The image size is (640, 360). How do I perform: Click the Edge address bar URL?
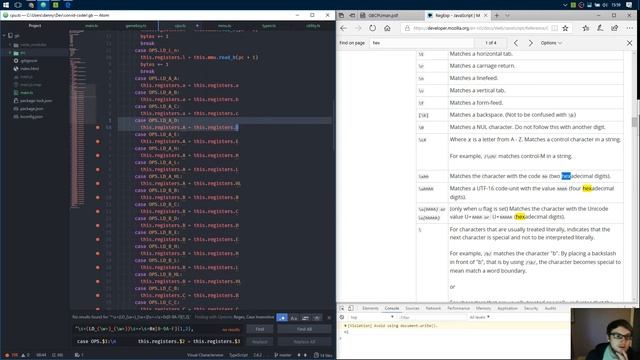coord(481,28)
